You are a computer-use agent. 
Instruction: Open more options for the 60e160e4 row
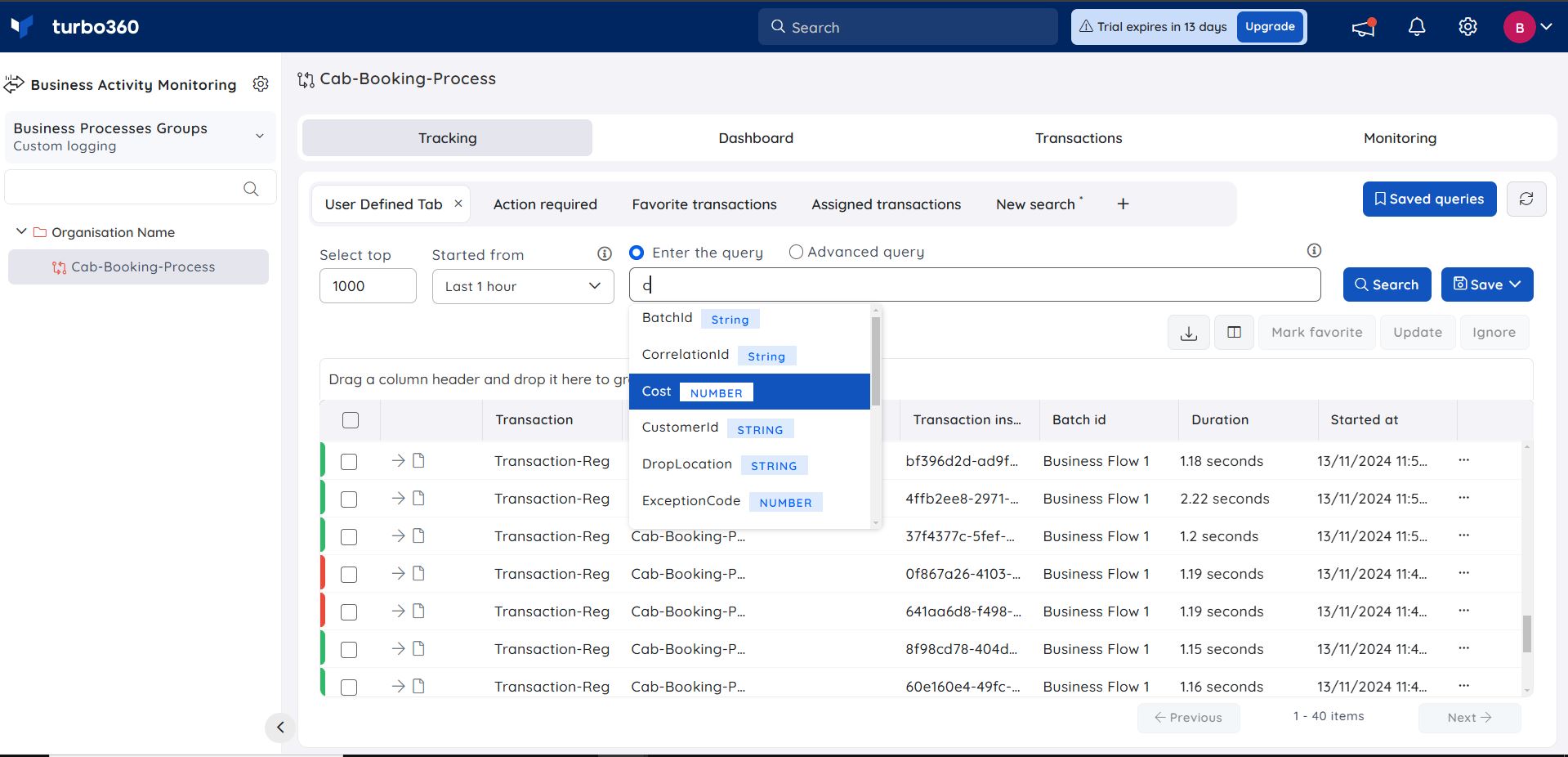[1463, 686]
